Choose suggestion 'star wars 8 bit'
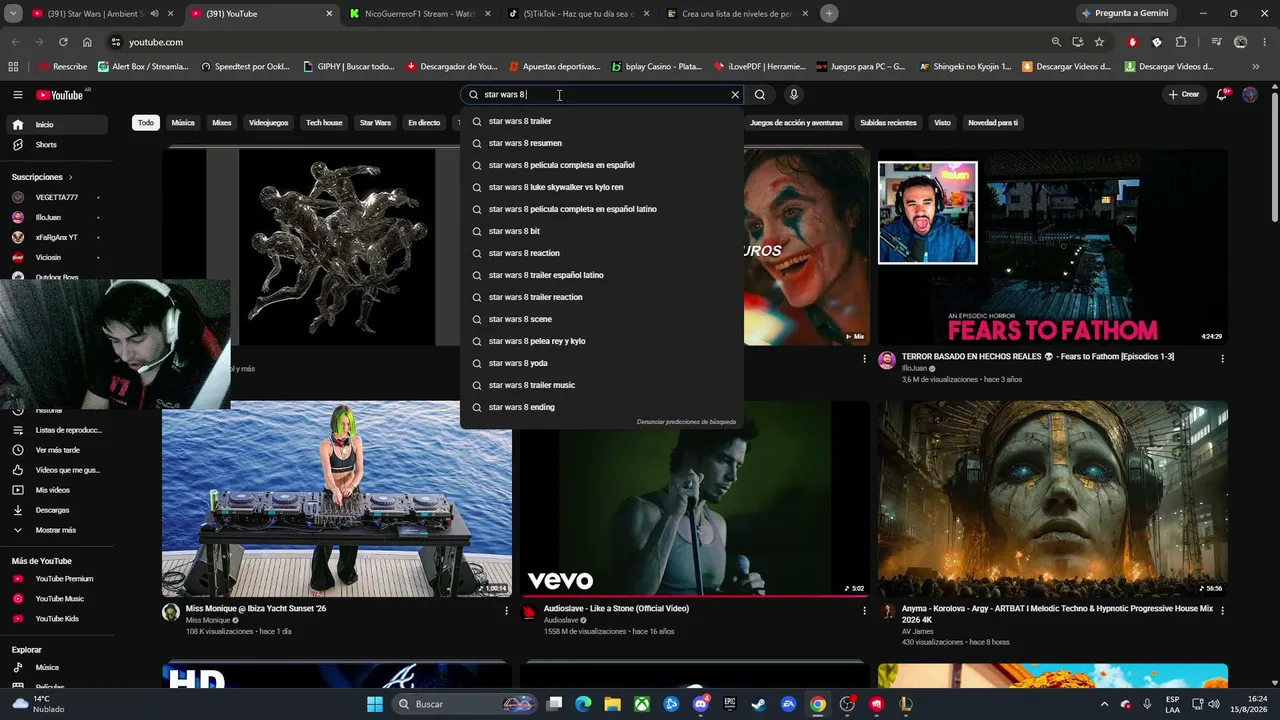 (x=602, y=231)
